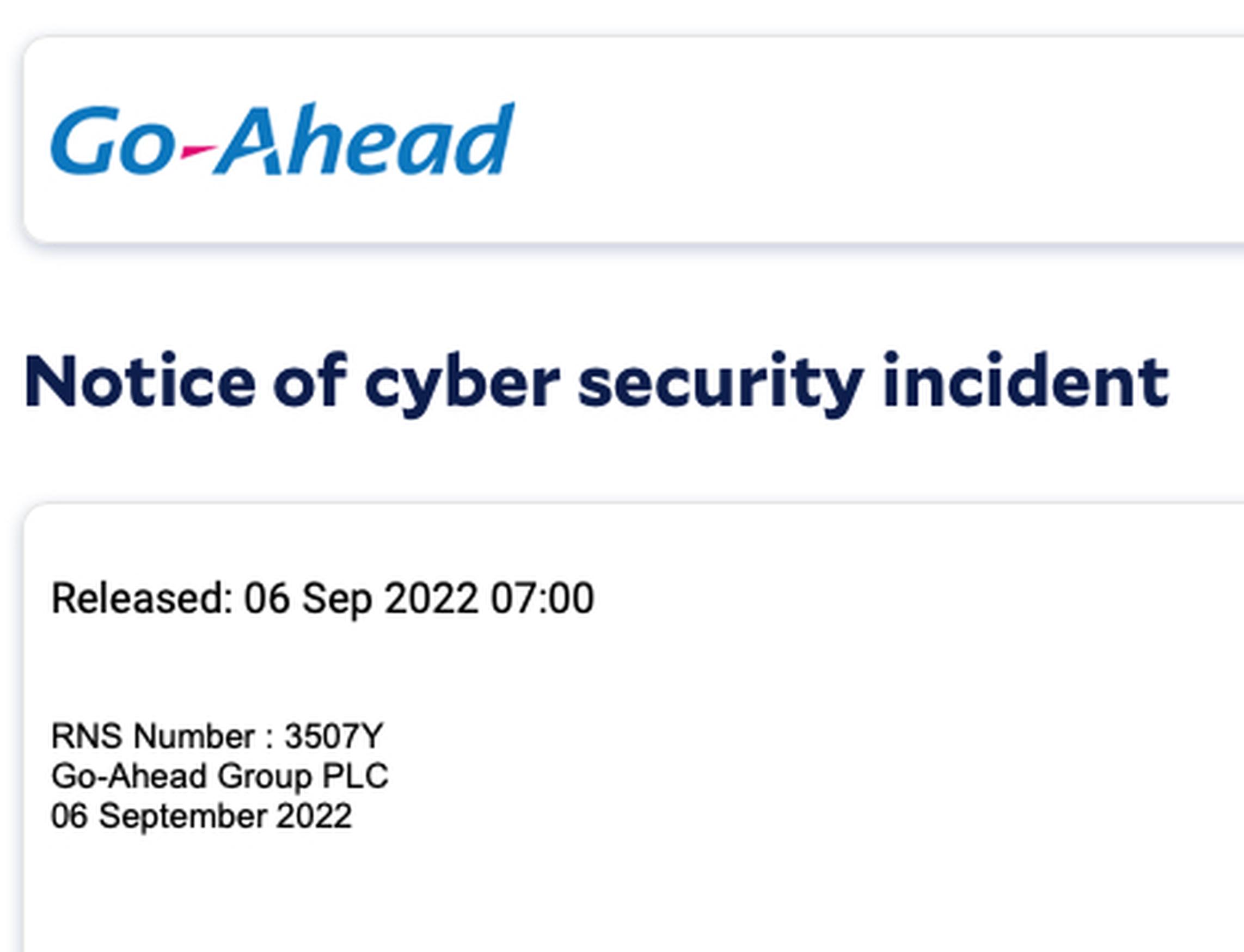Select the word "security" in the heading
This screenshot has height=952, width=1244.
720,385
